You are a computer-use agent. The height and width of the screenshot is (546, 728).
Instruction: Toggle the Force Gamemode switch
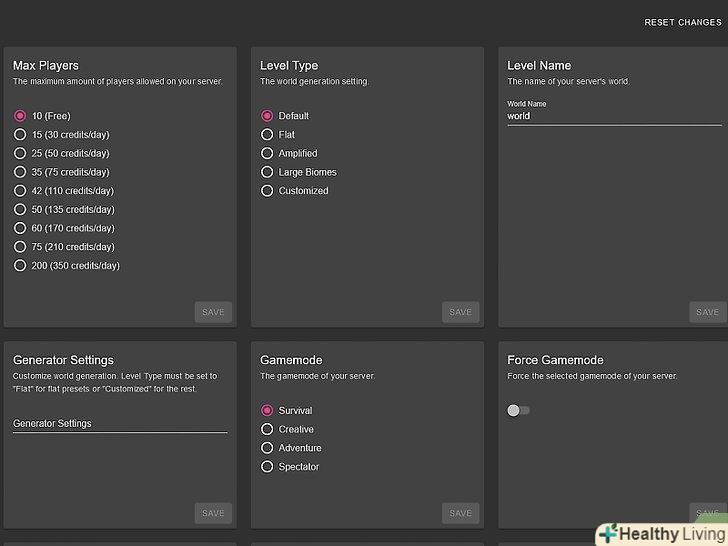point(518,410)
